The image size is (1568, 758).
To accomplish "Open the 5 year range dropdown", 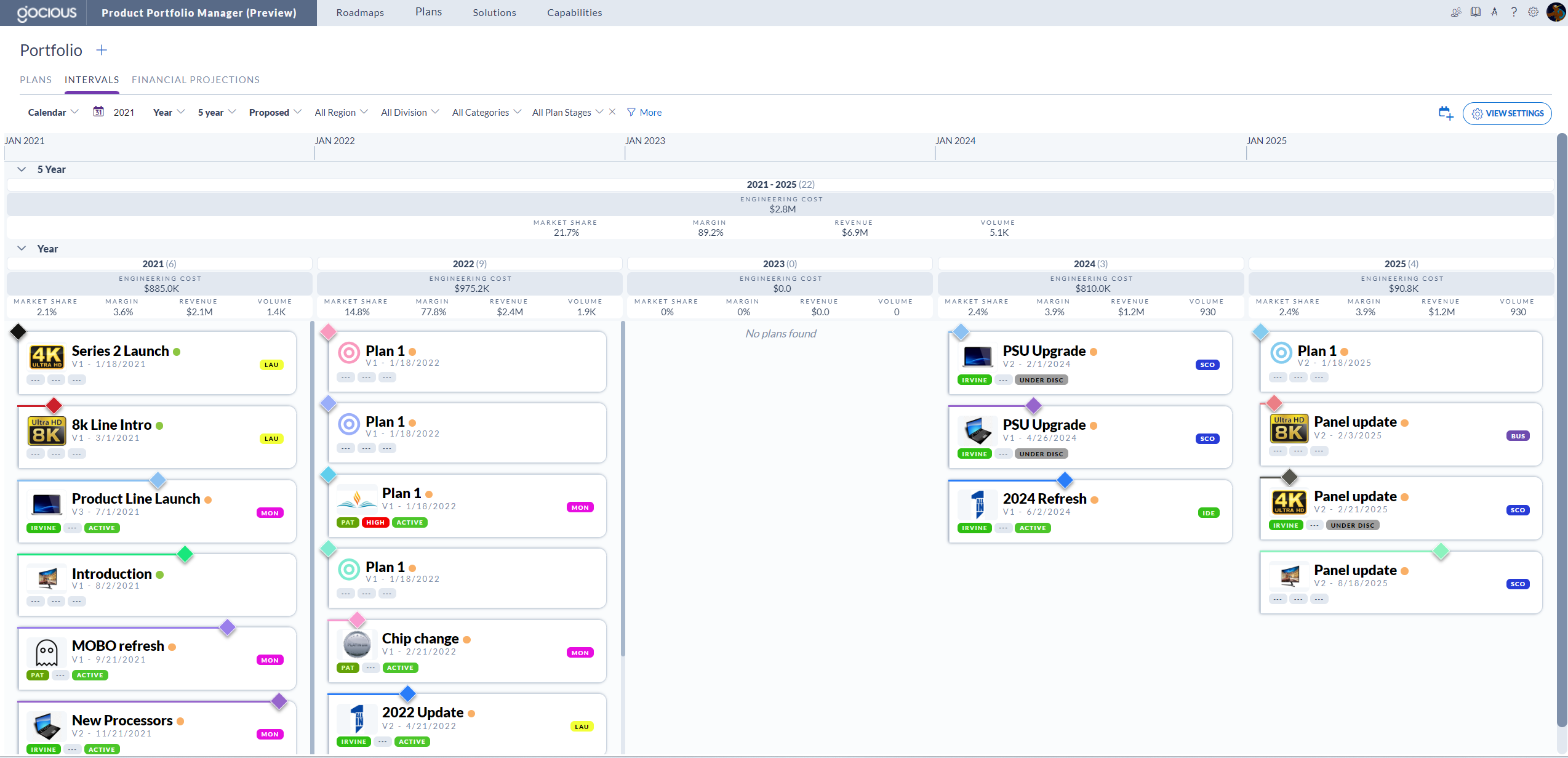I will (x=217, y=112).
